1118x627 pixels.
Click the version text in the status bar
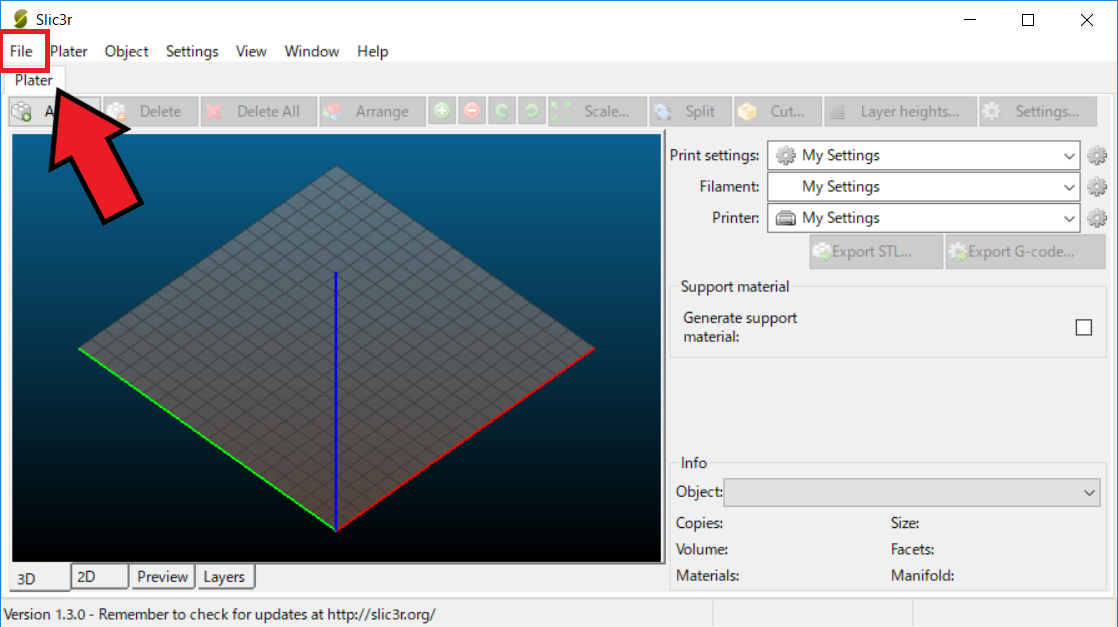tap(220, 614)
